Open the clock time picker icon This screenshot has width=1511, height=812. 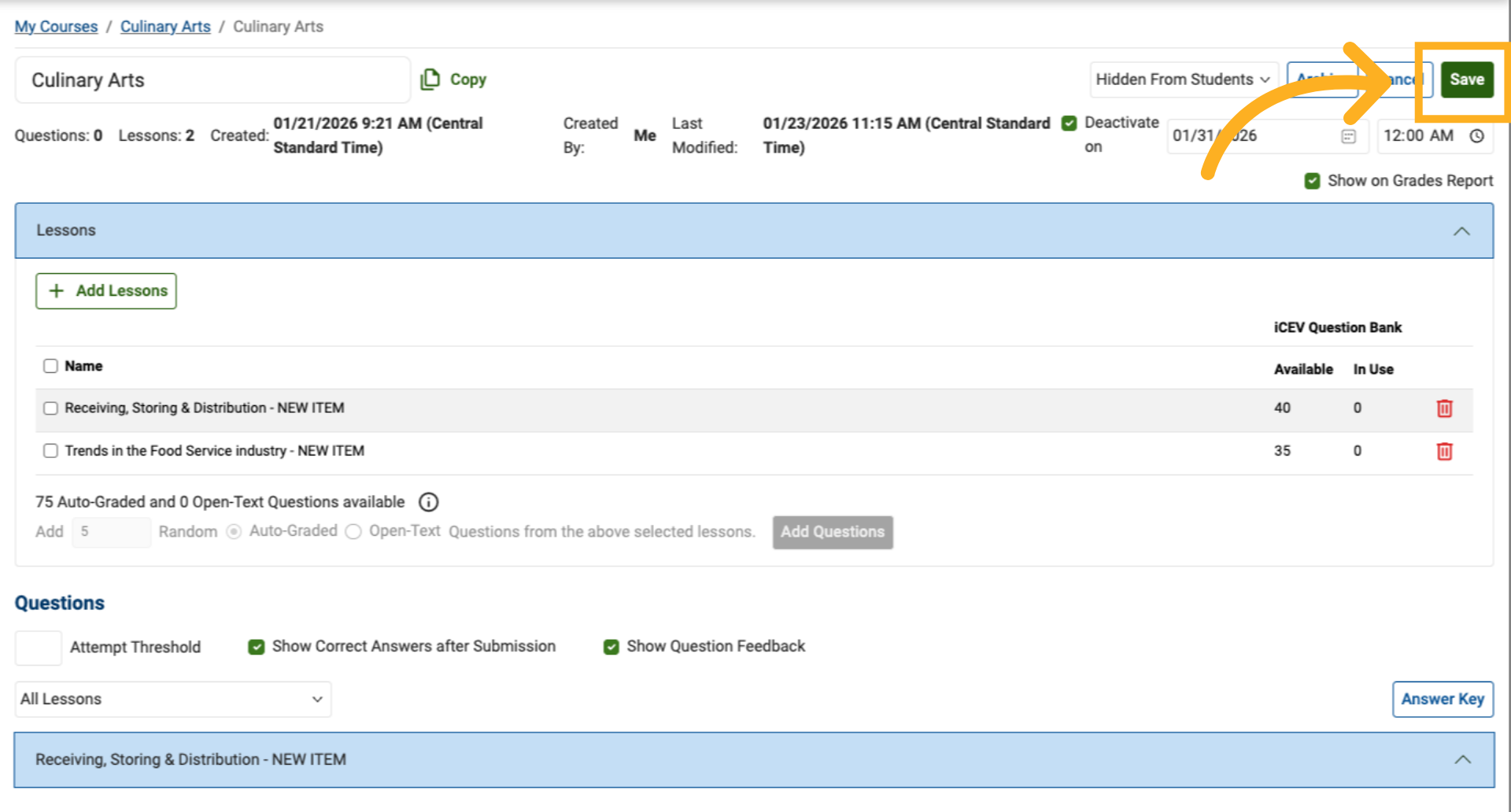click(x=1477, y=136)
